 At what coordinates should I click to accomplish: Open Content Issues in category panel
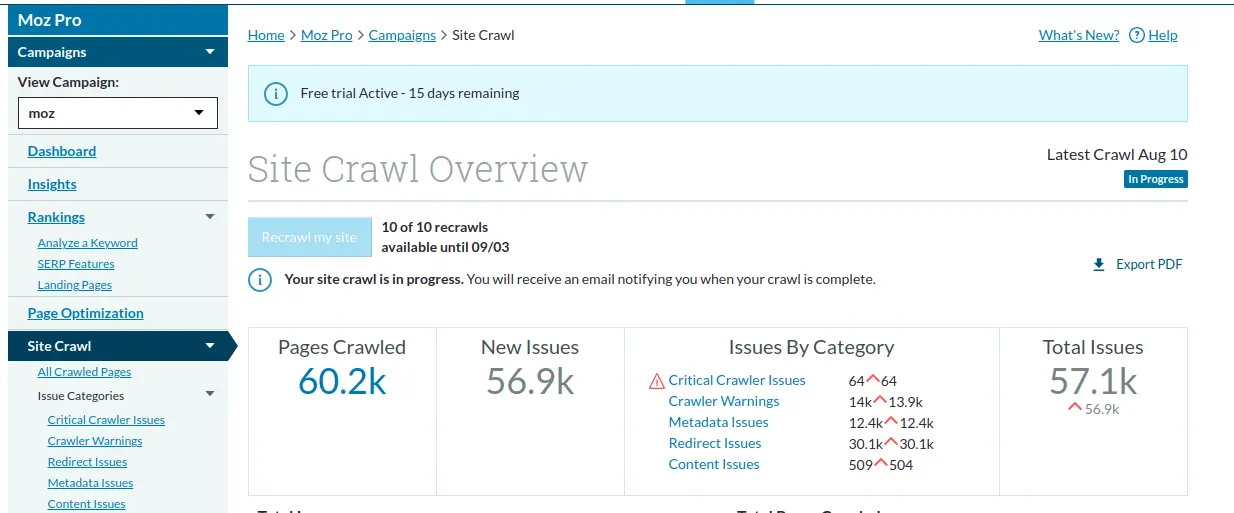coord(714,464)
